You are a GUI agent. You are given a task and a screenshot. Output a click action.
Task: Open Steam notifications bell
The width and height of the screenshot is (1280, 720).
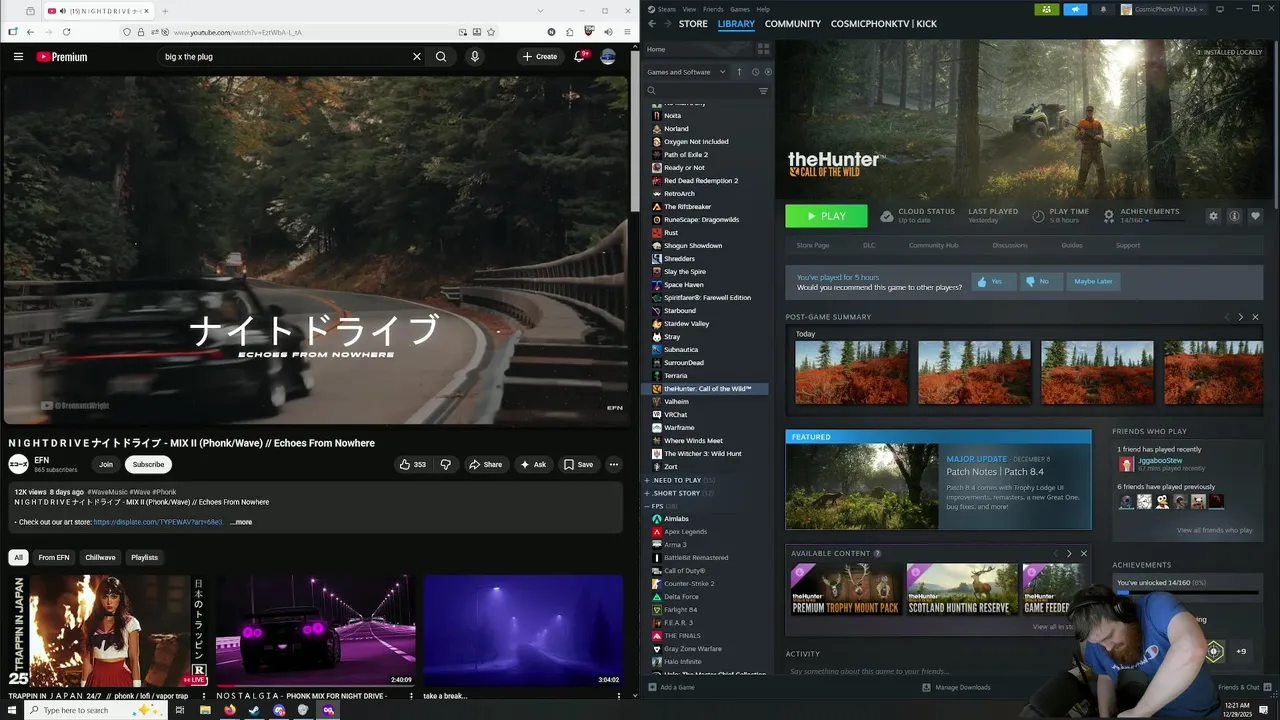[x=1103, y=9]
